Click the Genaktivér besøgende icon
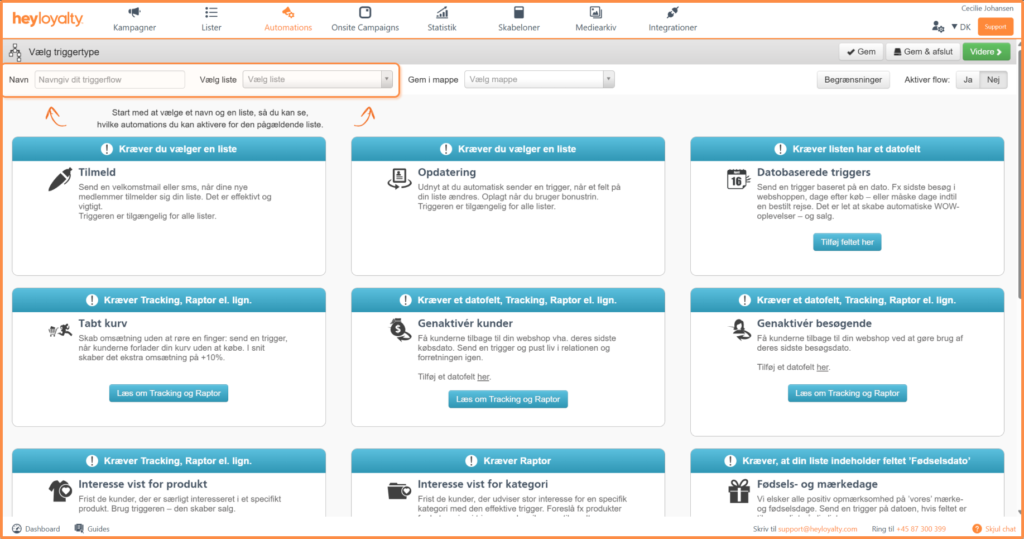The image size is (1024, 539). point(738,329)
